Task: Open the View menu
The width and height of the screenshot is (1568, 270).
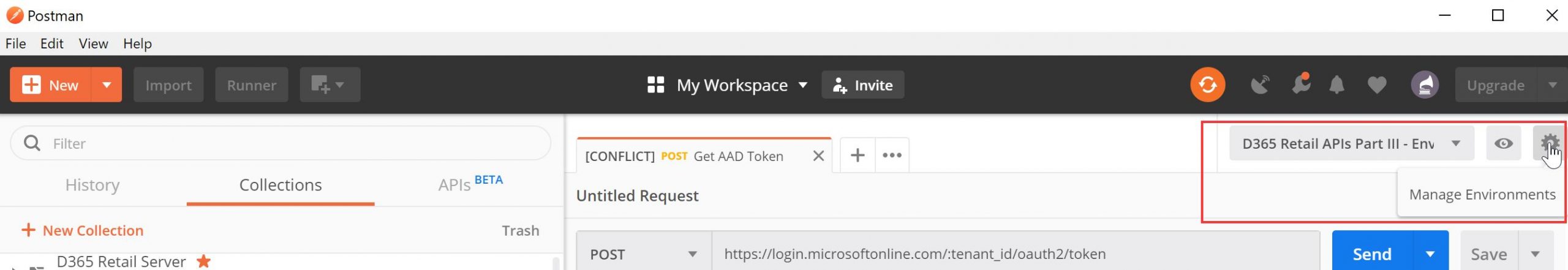Action: pos(93,43)
